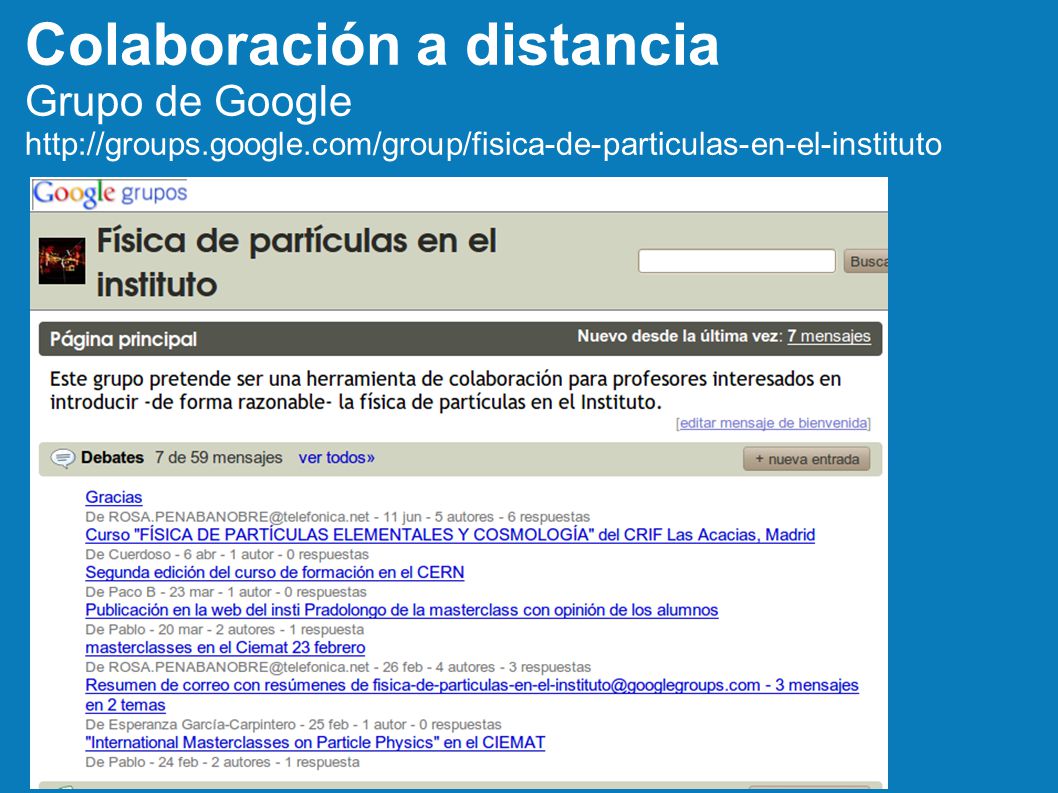Focus the group search text field
Screen dimensions: 1058x793
point(737,261)
